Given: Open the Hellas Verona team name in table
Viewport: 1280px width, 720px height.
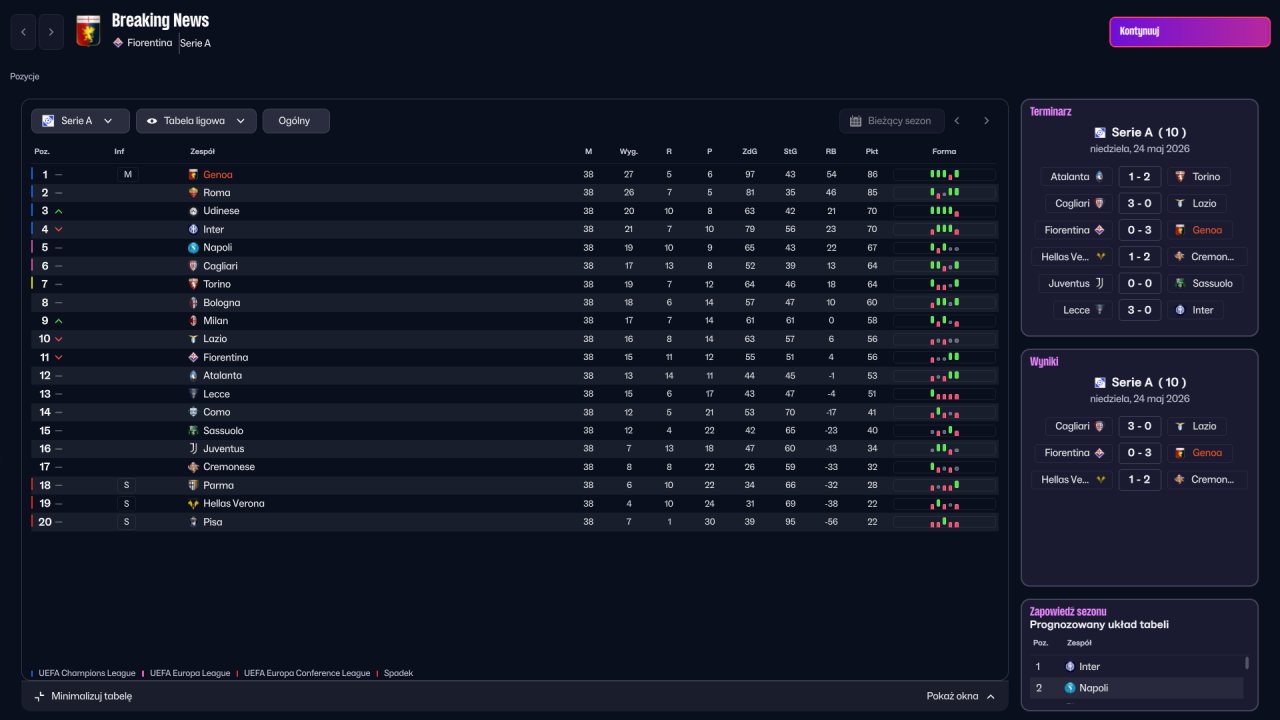Looking at the screenshot, I should point(234,504).
